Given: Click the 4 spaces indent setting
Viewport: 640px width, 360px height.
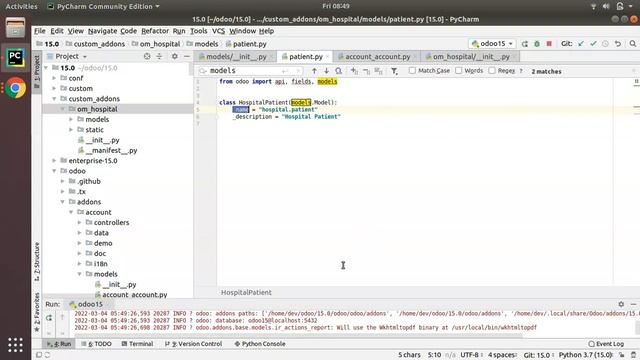Looking at the screenshot, I should [502, 355].
